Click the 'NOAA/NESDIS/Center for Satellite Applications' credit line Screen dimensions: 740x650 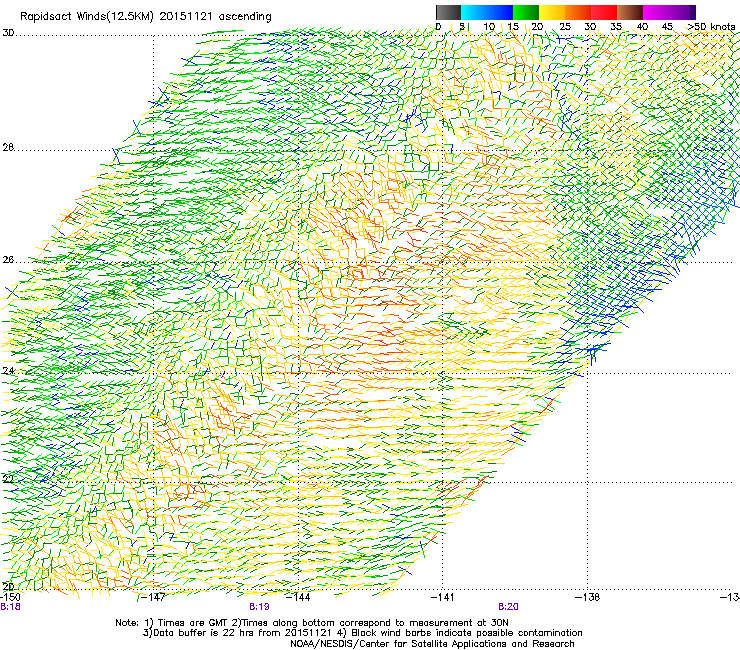432,644
